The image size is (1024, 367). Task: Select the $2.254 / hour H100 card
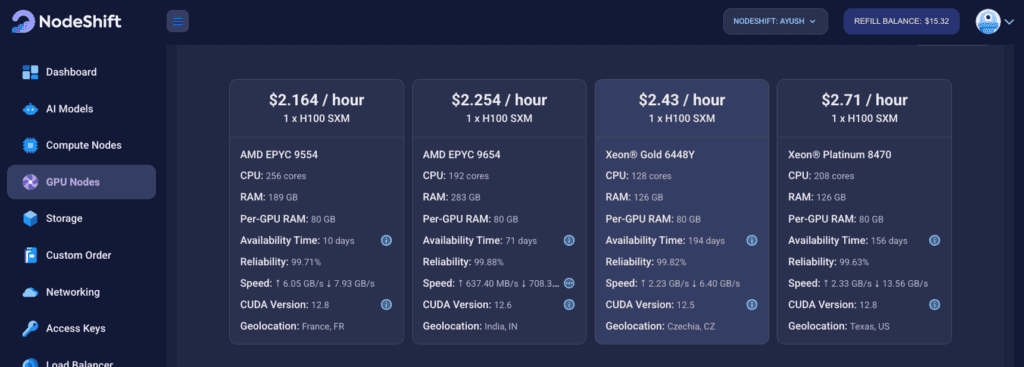pos(500,212)
